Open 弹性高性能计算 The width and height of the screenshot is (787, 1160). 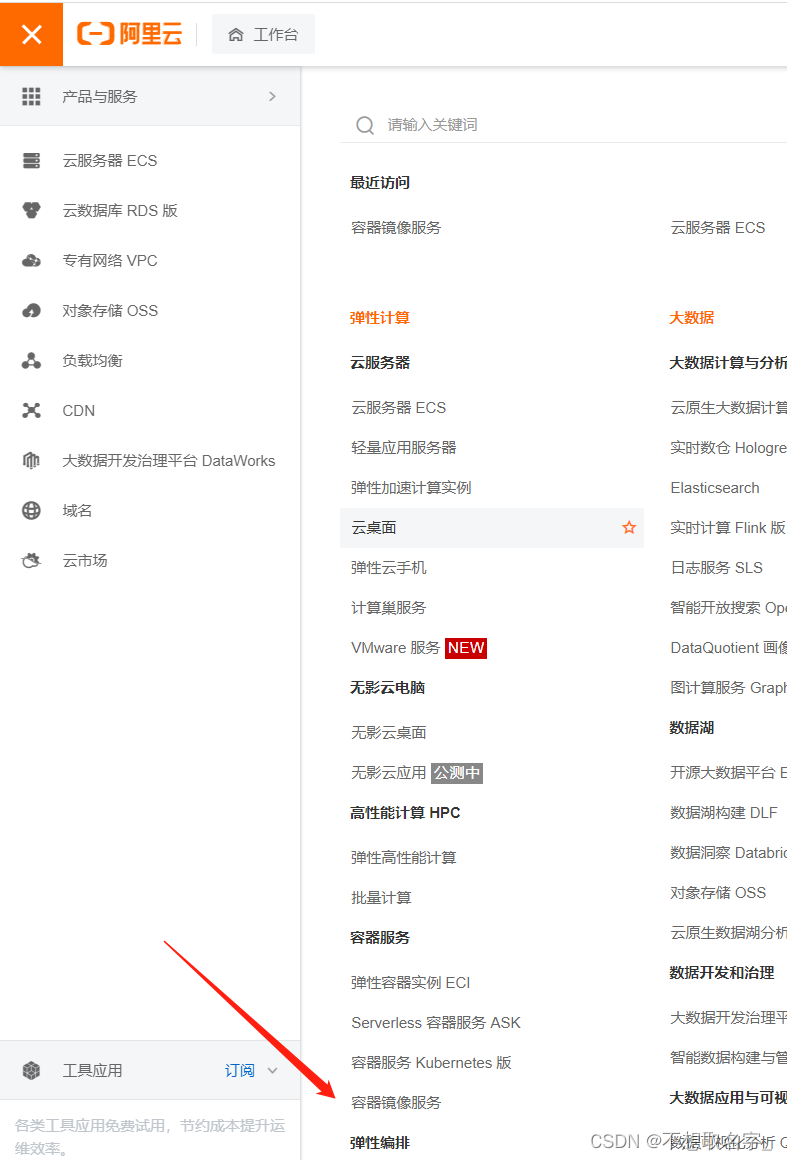coord(404,857)
